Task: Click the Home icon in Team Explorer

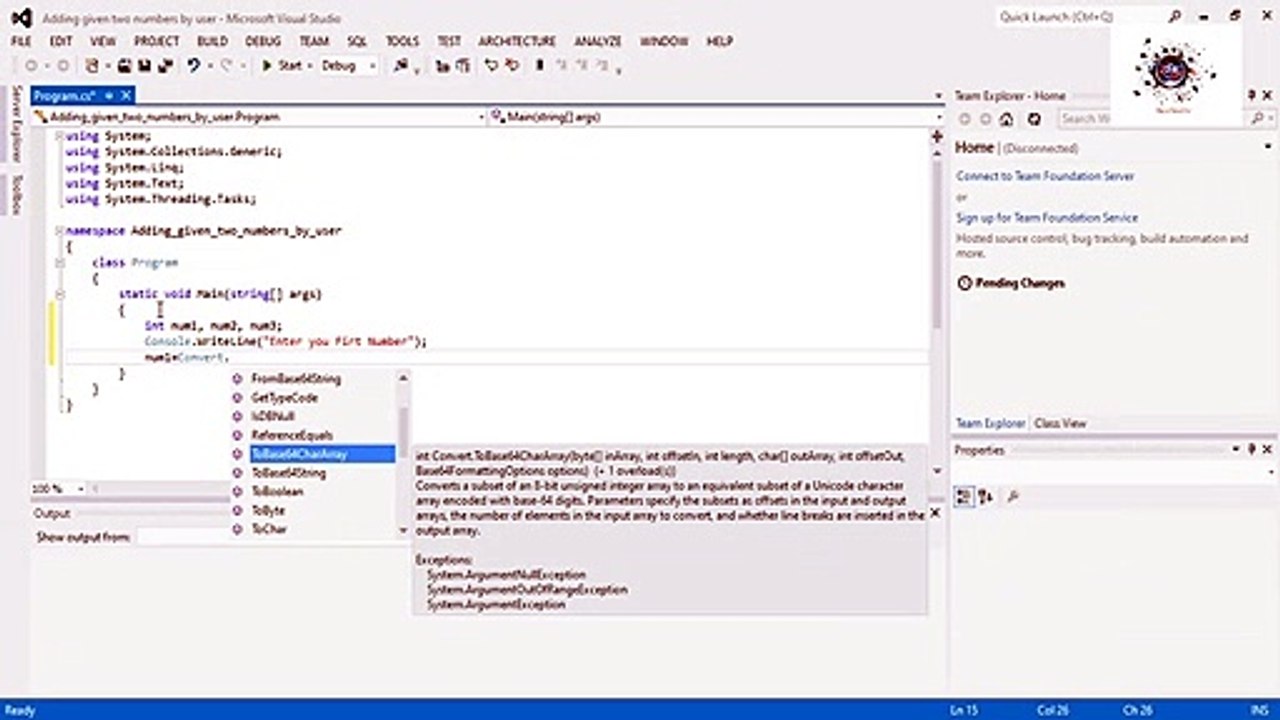Action: 1006,119
